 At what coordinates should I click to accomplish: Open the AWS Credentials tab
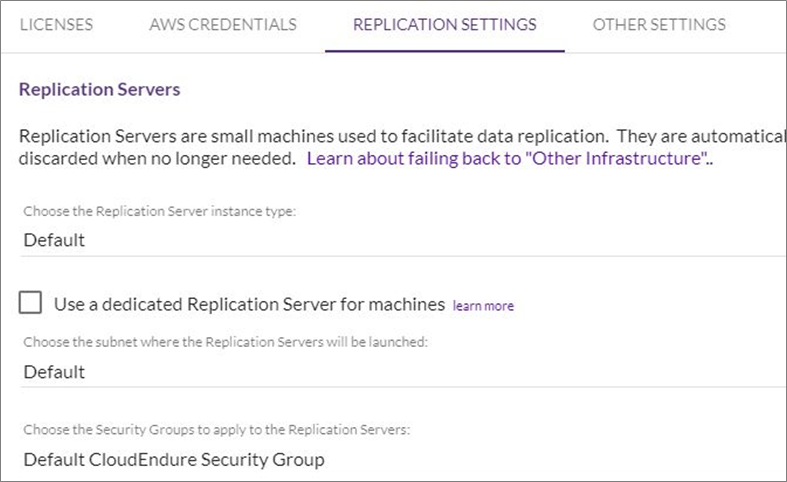pos(223,25)
